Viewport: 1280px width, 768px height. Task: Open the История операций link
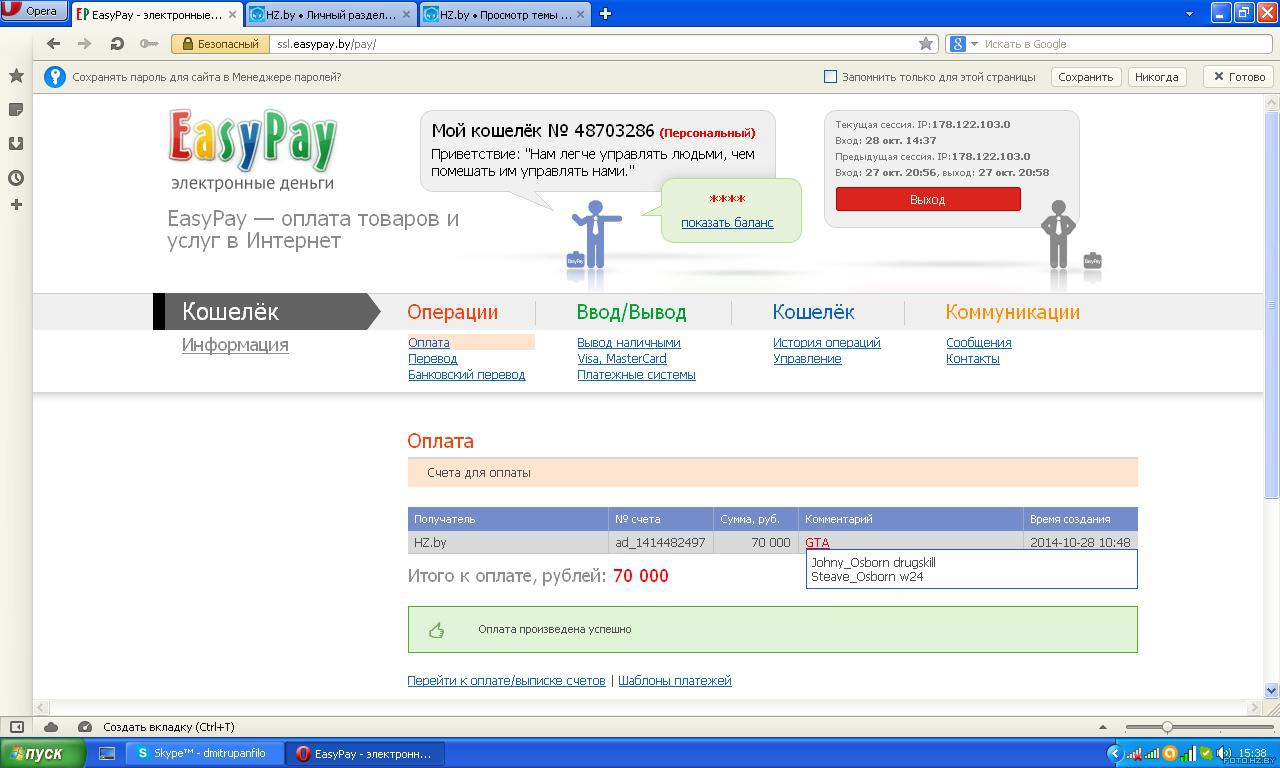[x=826, y=342]
